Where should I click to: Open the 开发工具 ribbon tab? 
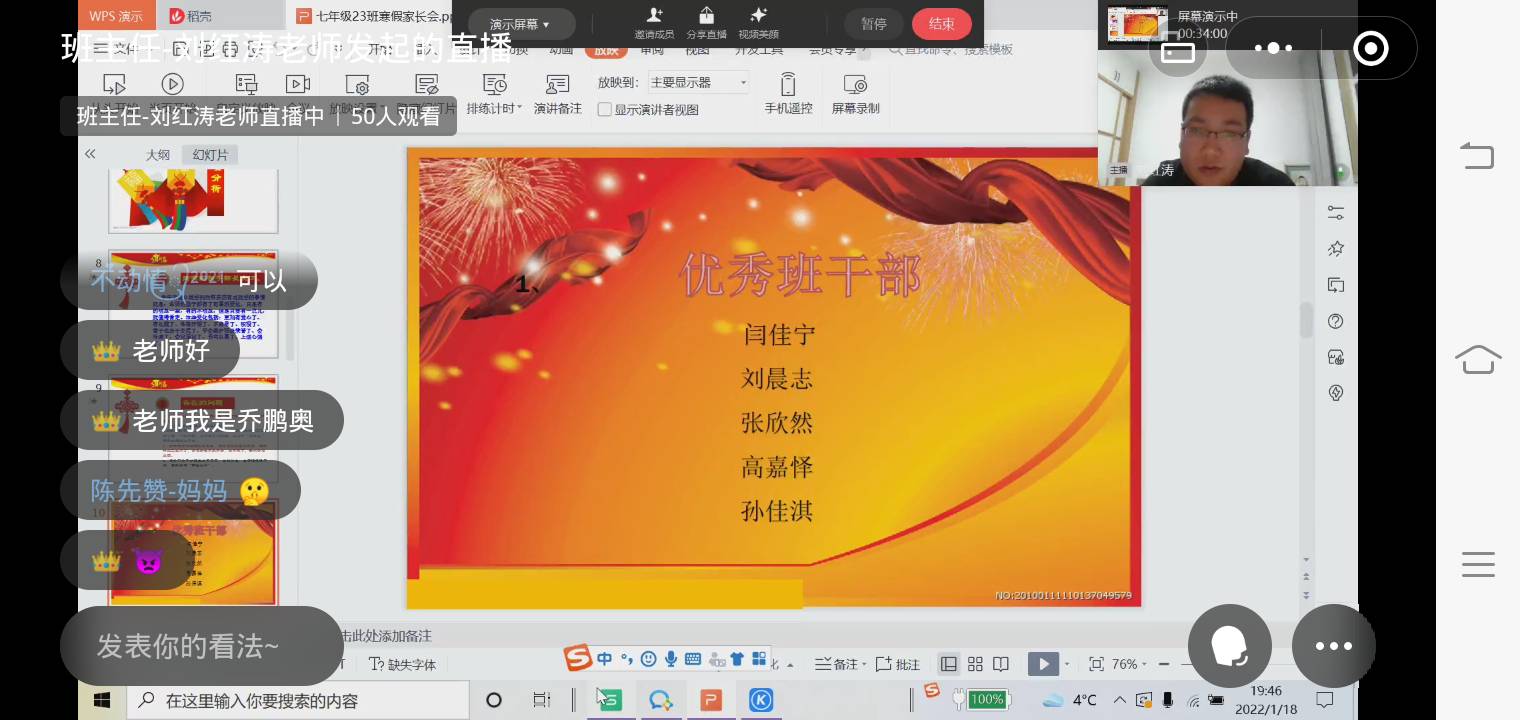pyautogui.click(x=759, y=50)
